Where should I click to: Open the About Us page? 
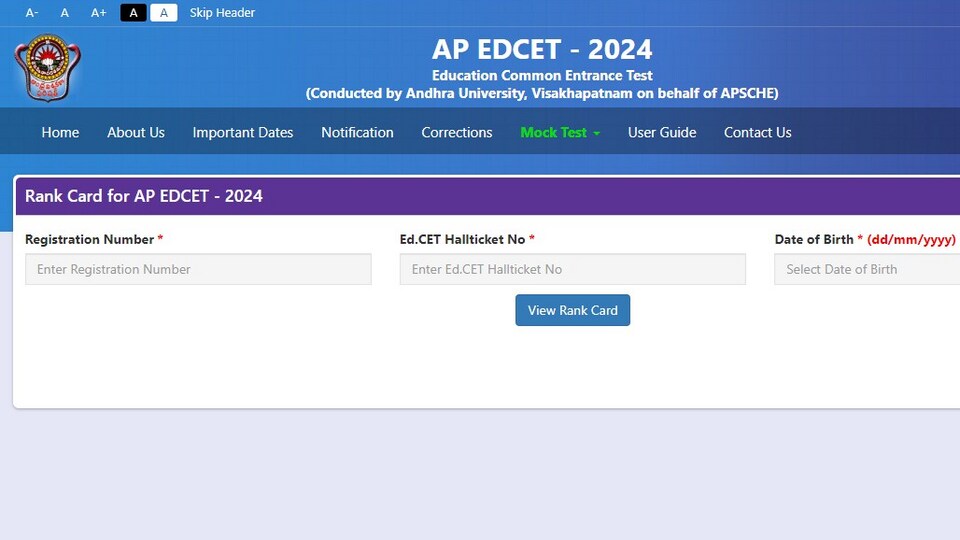(136, 132)
